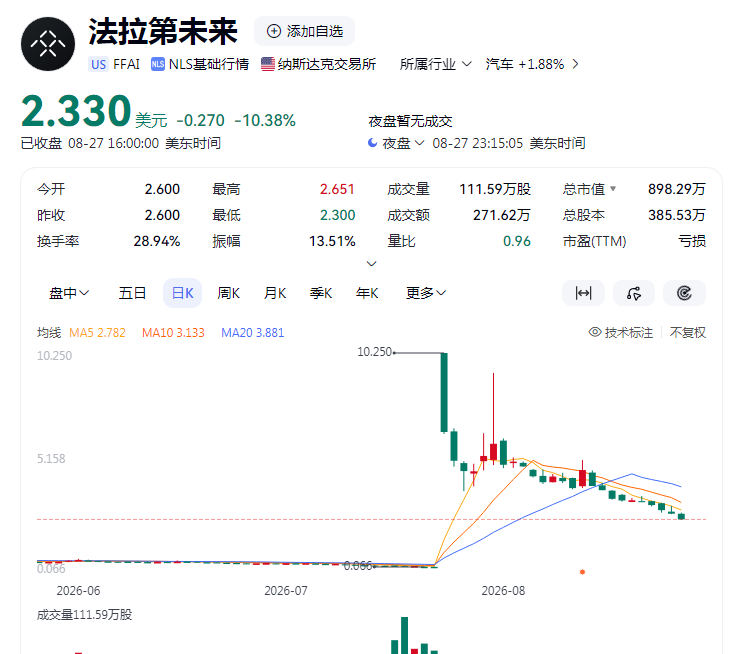This screenshot has width=733, height=654.
Task: Switch to the 周K tab
Action: 229,293
